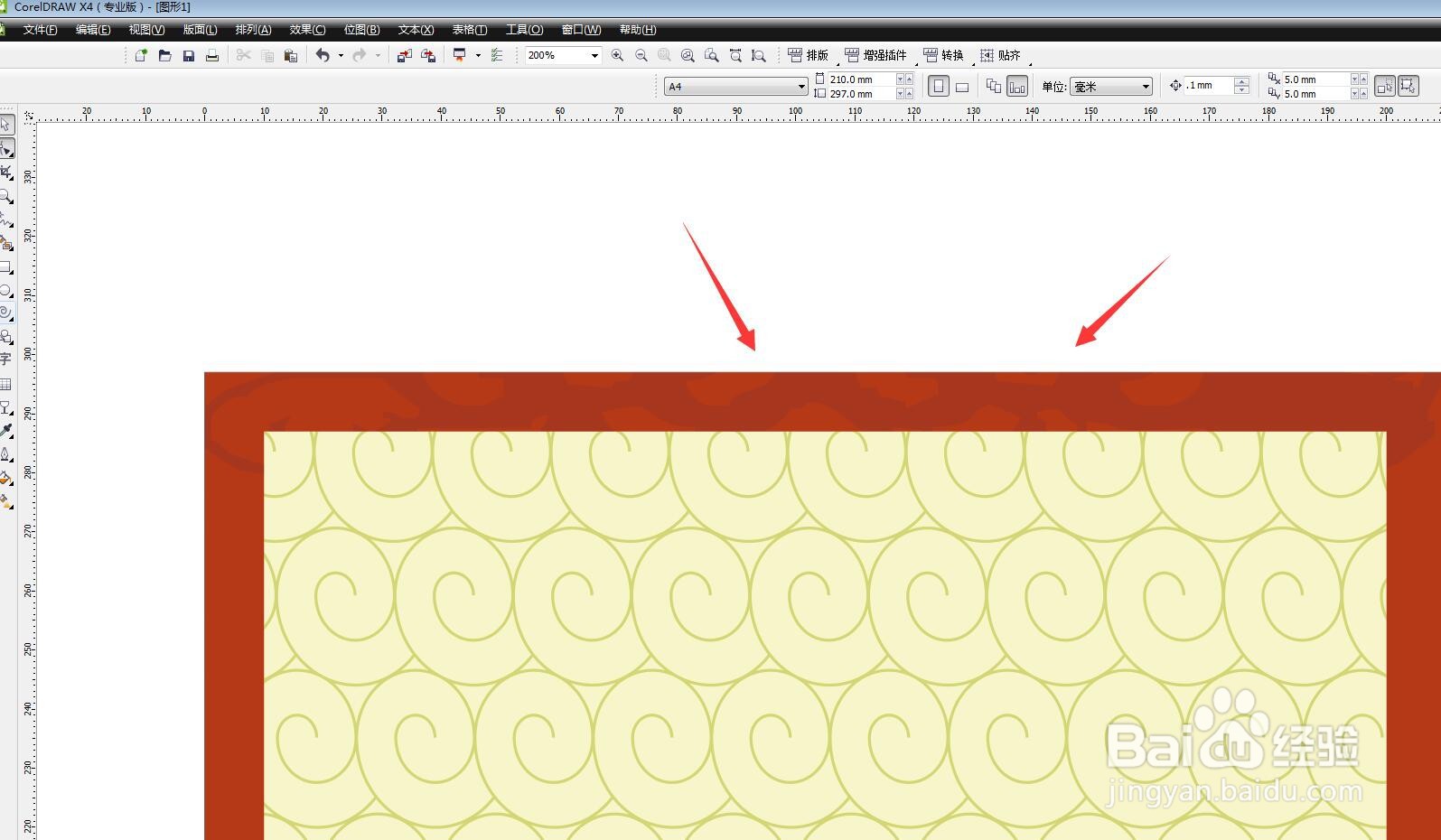The height and width of the screenshot is (840, 1441).
Task: Zoom to all objects
Action: pos(688,55)
